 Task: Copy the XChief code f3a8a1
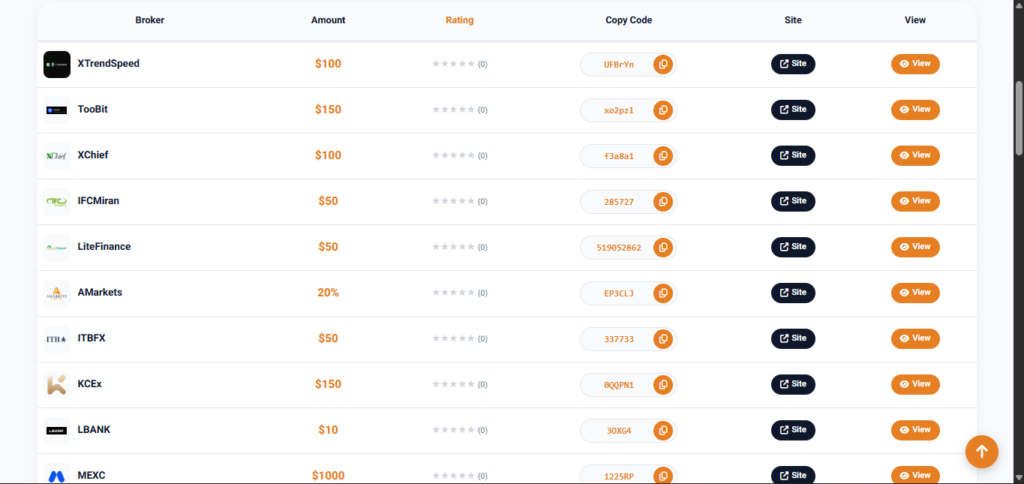pos(663,155)
